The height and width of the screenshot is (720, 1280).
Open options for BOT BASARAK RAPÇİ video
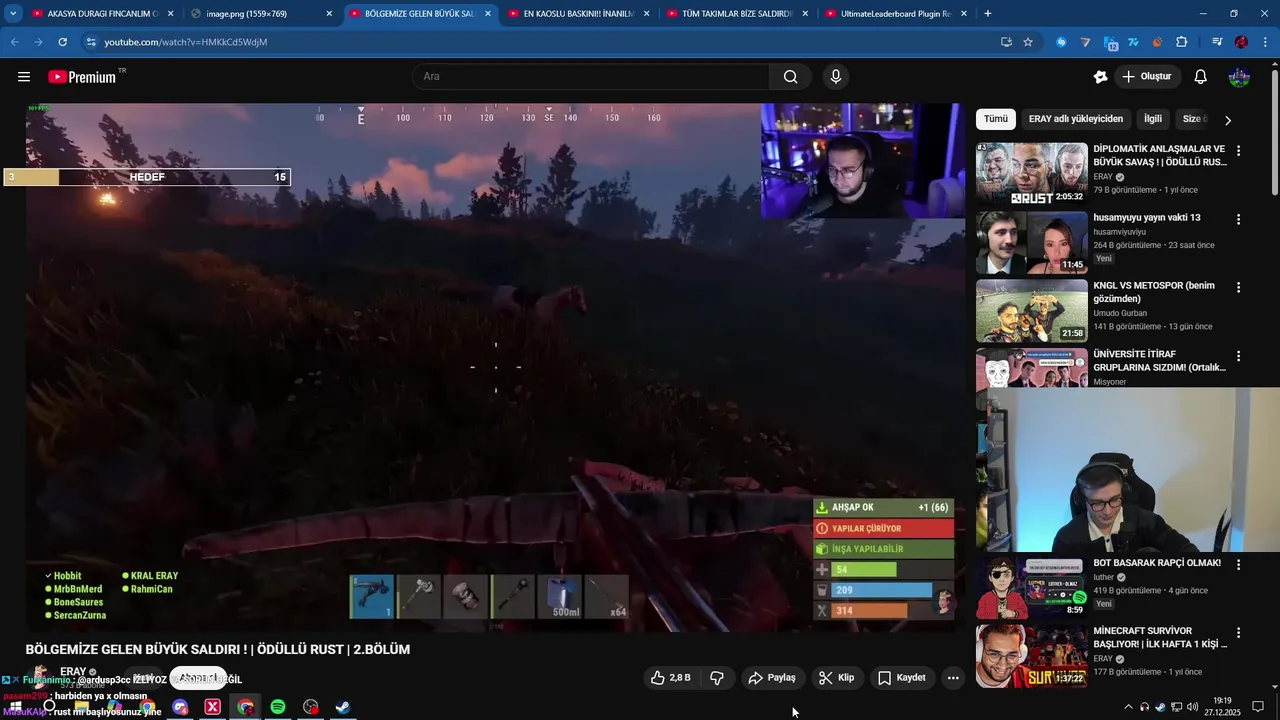point(1238,564)
